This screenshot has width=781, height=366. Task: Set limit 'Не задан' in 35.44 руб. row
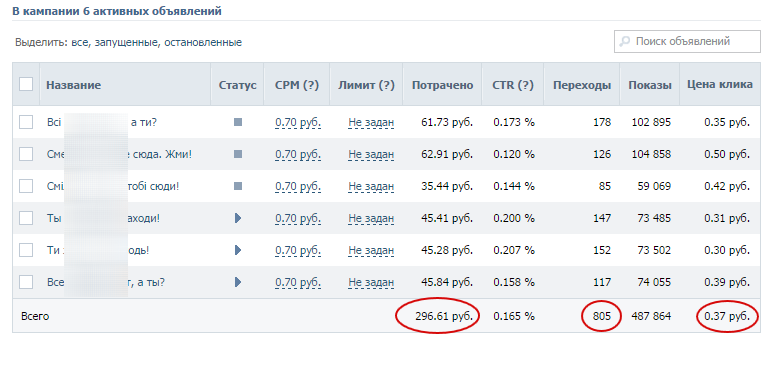point(371,187)
